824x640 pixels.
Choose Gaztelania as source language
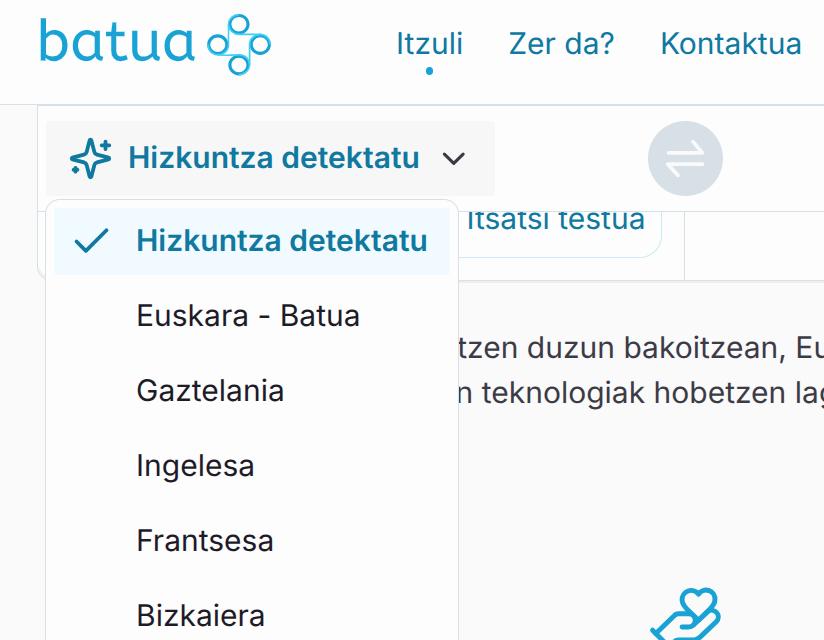[210, 391]
